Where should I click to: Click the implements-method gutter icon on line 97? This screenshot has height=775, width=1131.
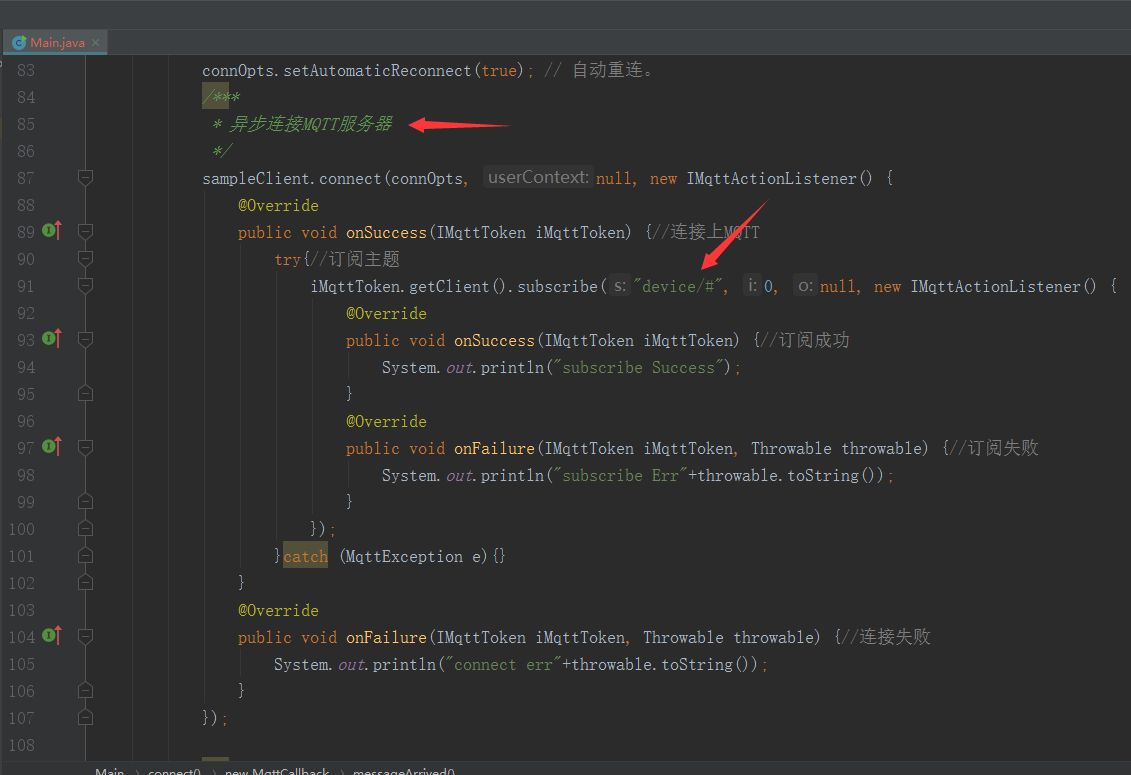51,447
